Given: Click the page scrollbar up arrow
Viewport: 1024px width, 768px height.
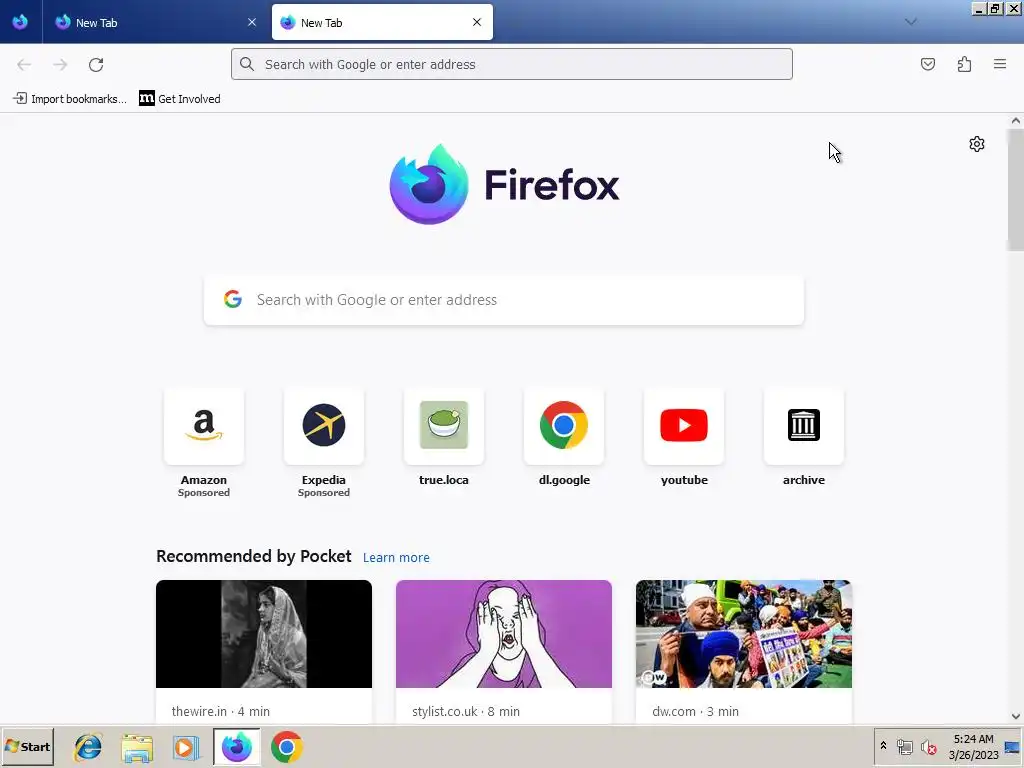Looking at the screenshot, I should point(1016,120).
